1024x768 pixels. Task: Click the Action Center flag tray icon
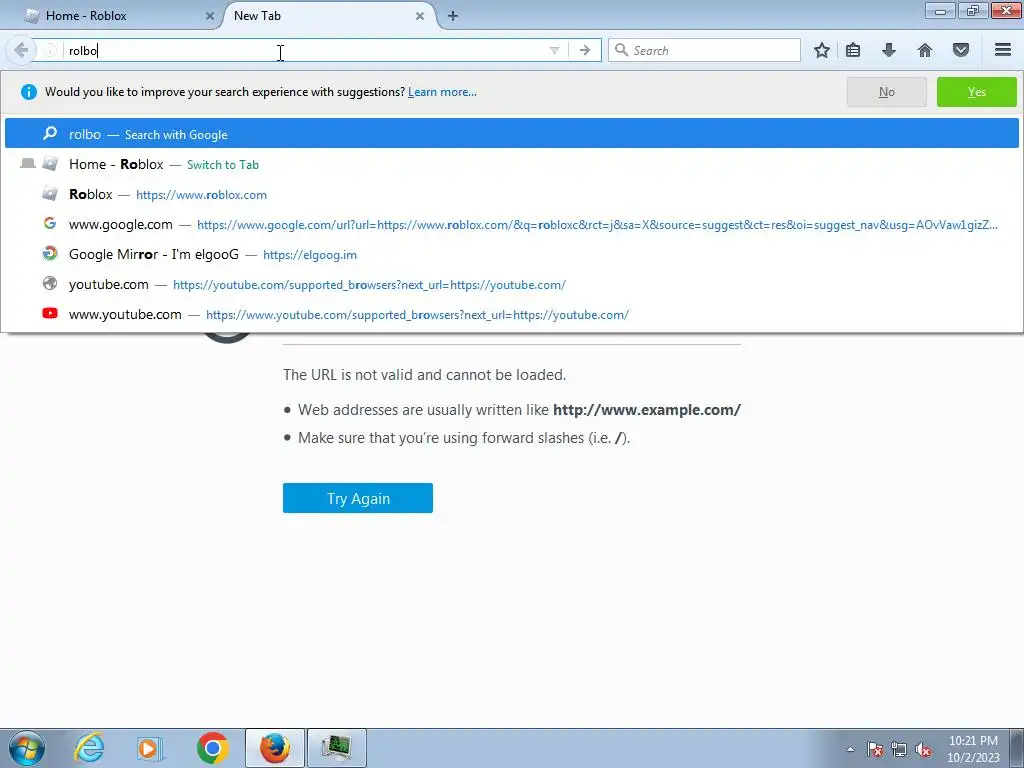point(875,749)
